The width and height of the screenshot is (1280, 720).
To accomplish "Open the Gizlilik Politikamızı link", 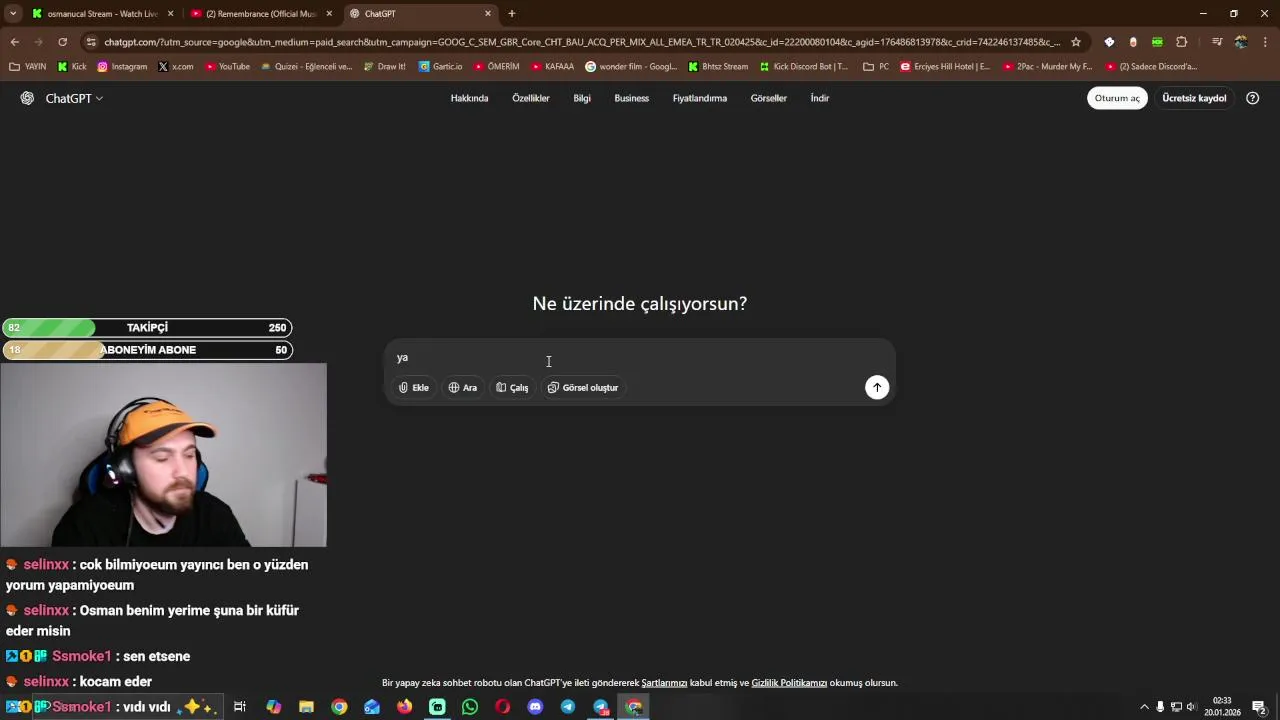I will [789, 683].
